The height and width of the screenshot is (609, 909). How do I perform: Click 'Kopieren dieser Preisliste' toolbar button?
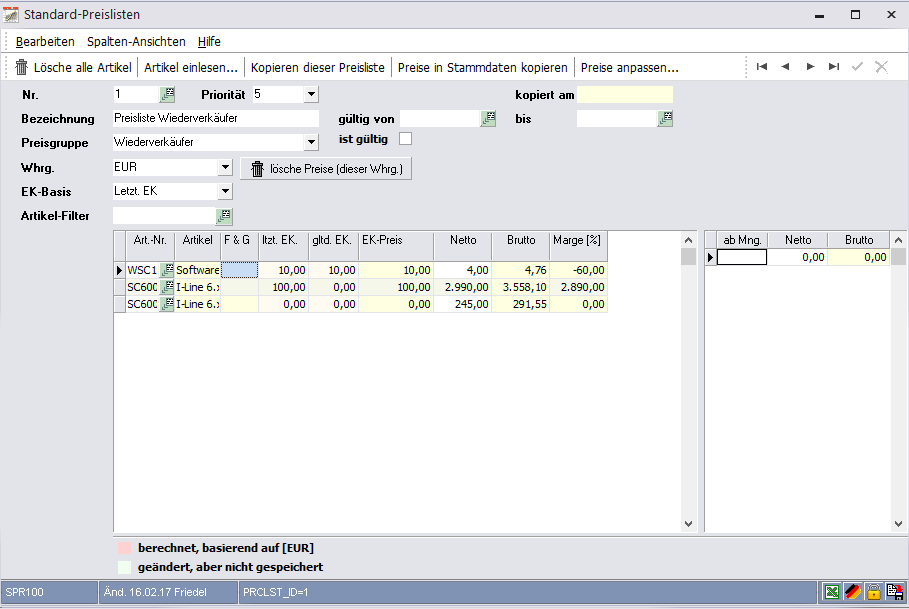[317, 68]
